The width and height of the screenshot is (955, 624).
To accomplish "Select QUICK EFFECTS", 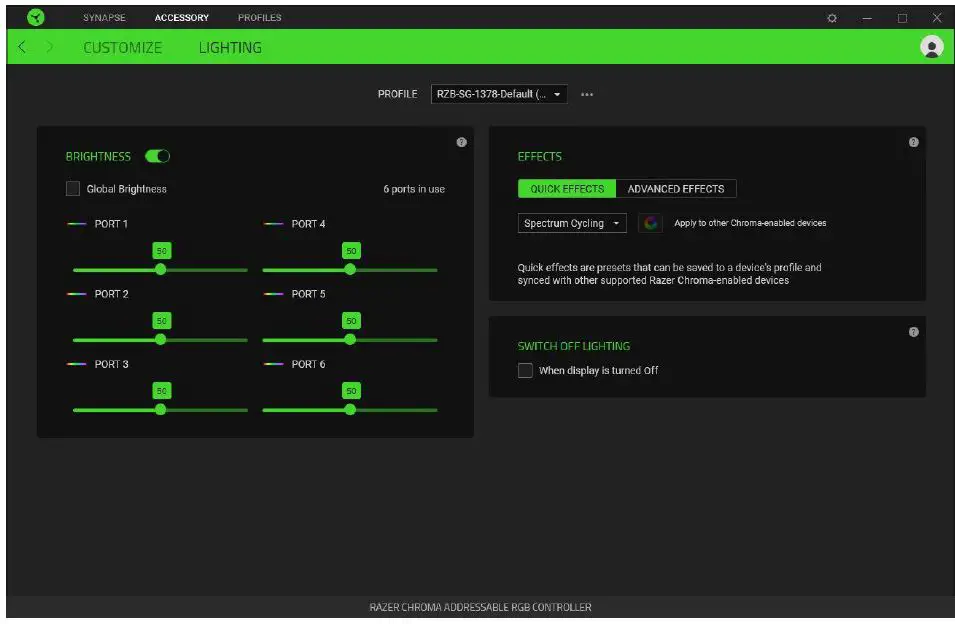I will point(566,188).
